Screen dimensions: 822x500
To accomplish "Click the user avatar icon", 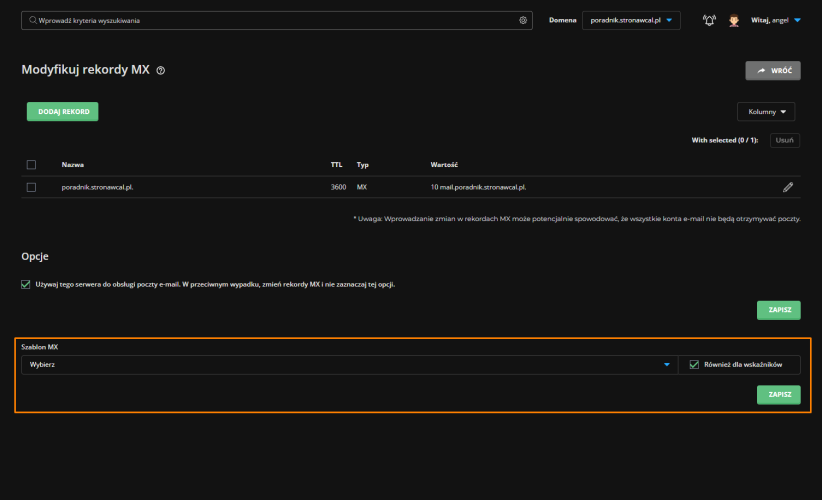I will 734,20.
